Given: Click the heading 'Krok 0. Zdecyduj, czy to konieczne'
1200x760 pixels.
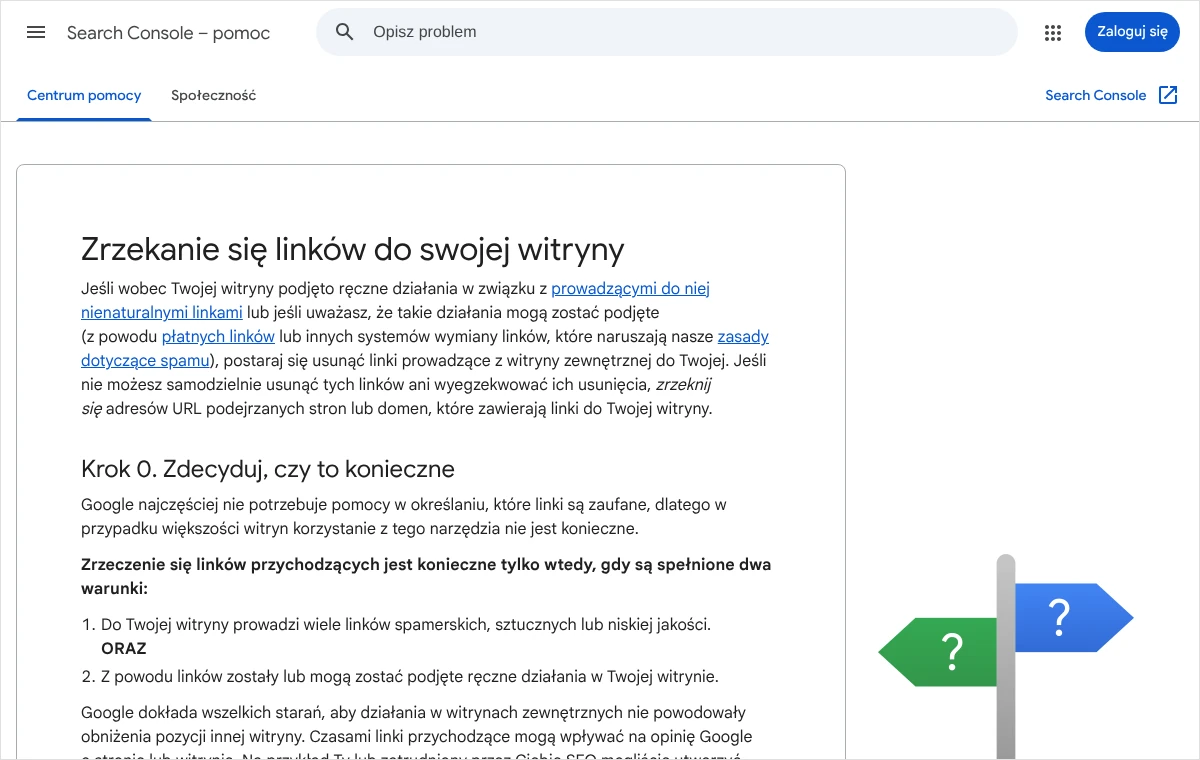Looking at the screenshot, I should tap(268, 469).
